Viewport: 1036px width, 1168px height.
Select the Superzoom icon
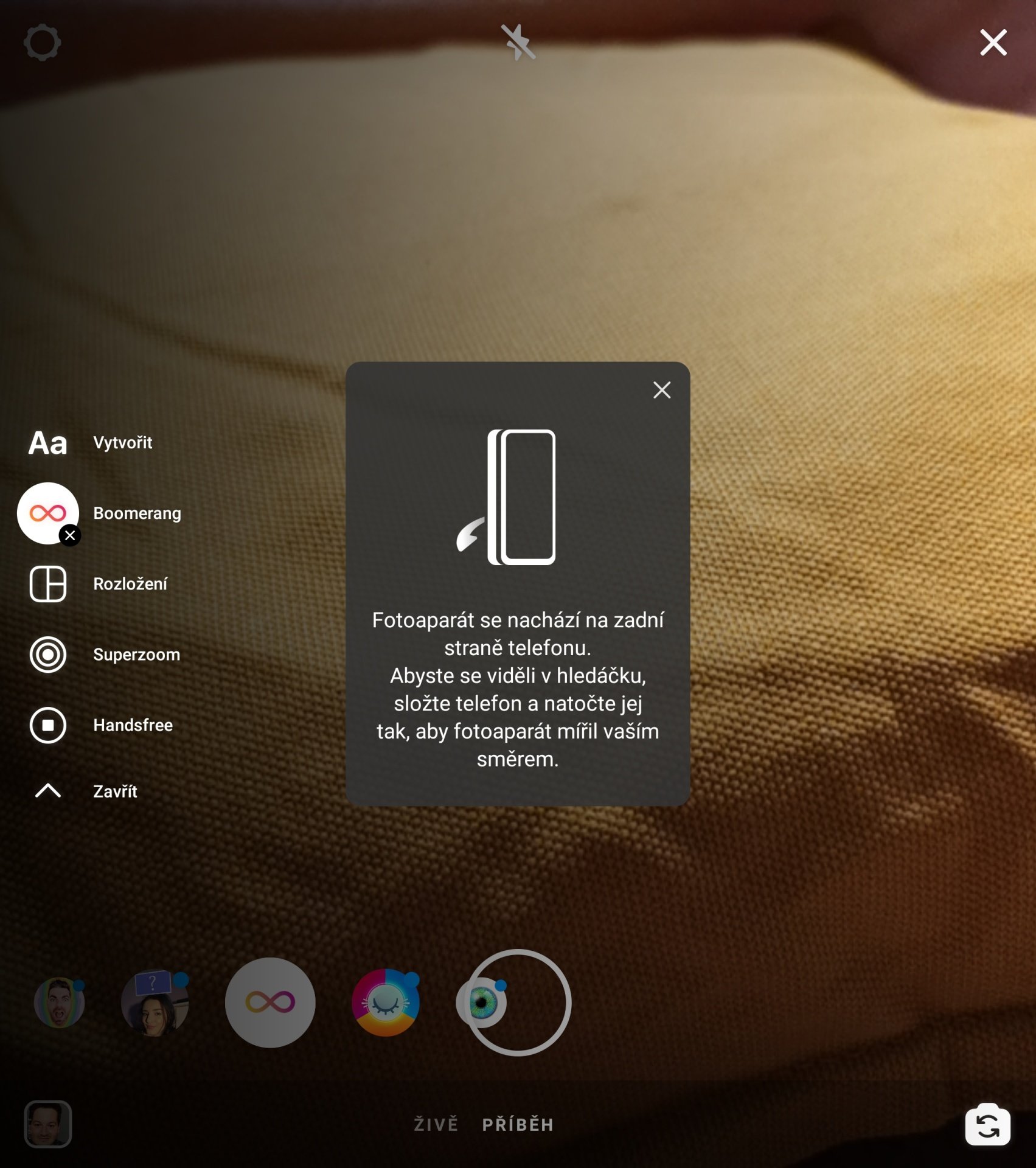pyautogui.click(x=48, y=655)
